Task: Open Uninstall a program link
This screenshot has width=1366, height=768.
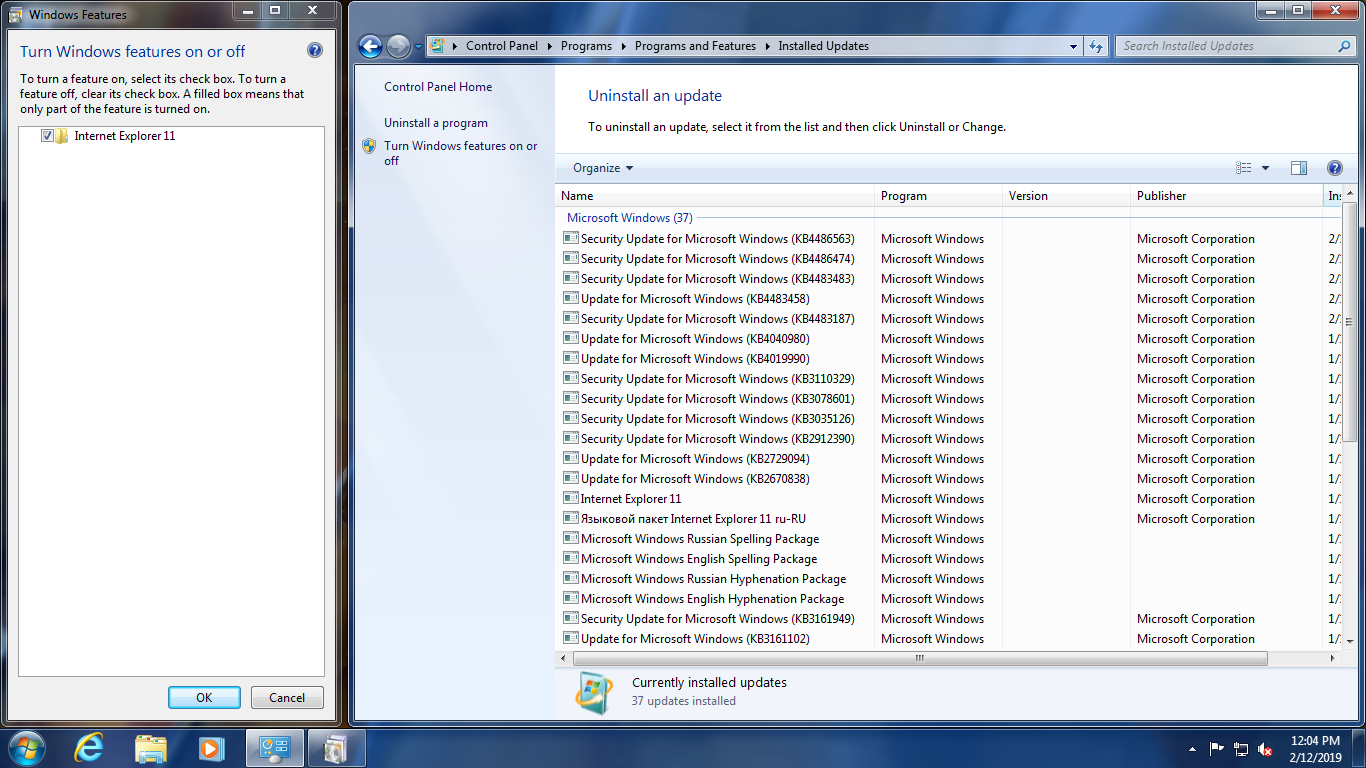Action: pyautogui.click(x=436, y=123)
